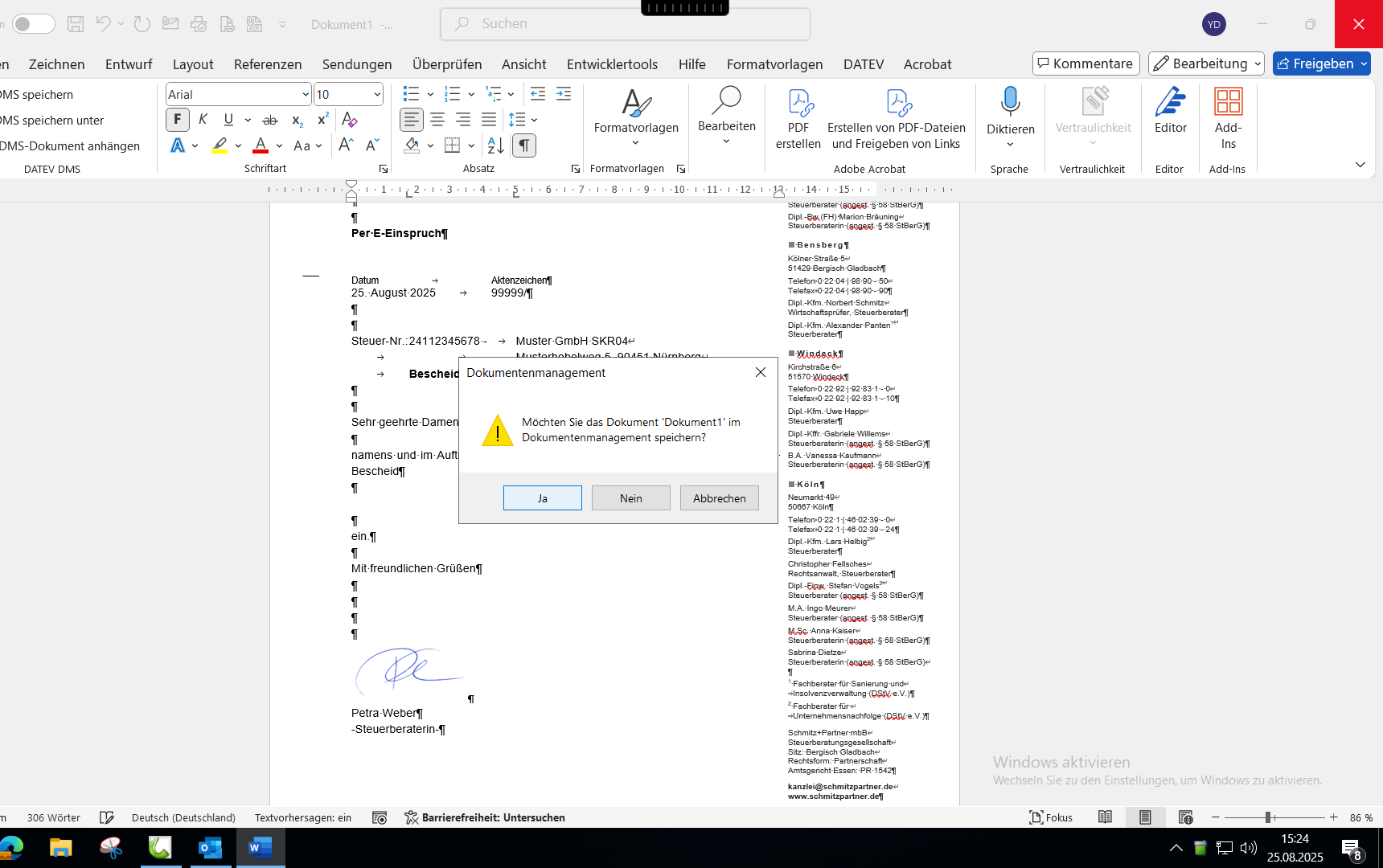Toggle bold formatting
This screenshot has width=1383, height=868.
pyautogui.click(x=178, y=120)
